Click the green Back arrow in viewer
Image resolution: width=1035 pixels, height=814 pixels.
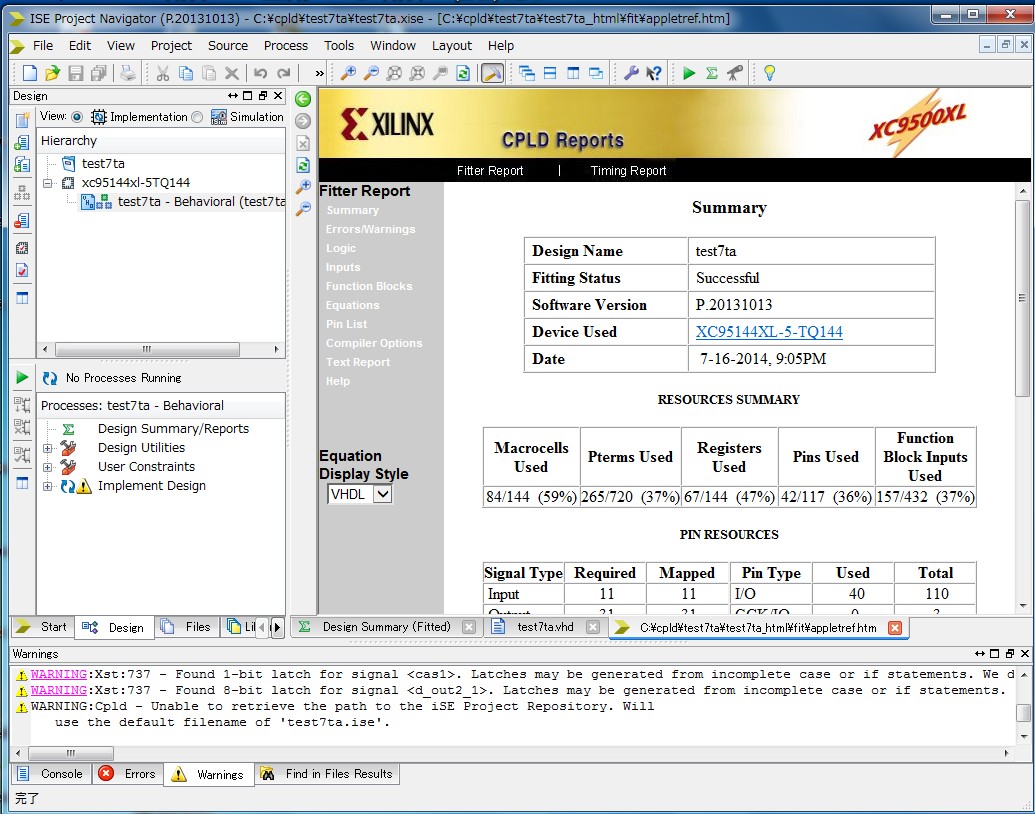pos(303,99)
